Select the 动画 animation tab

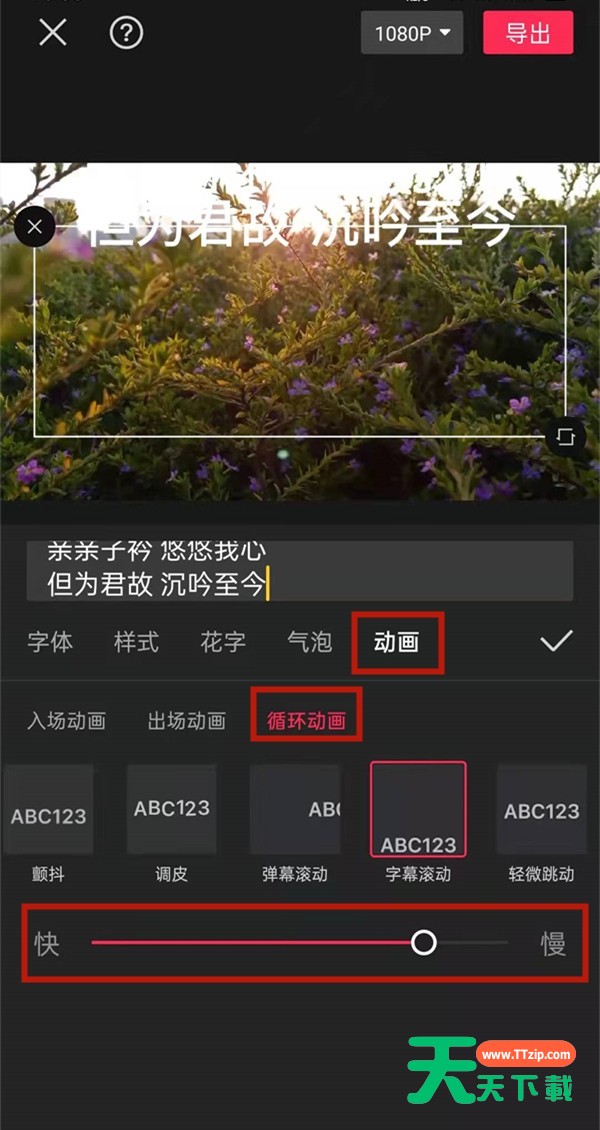[397, 642]
